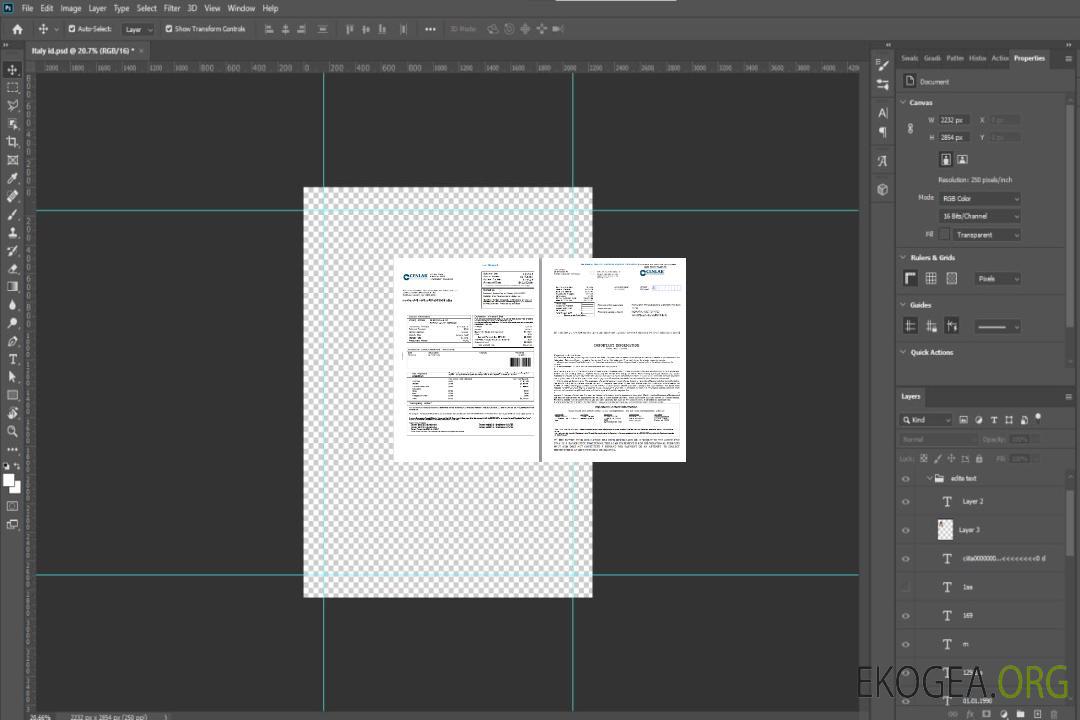Select the Eyedropper tool
Viewport: 1080px width, 720px height.
(13, 178)
